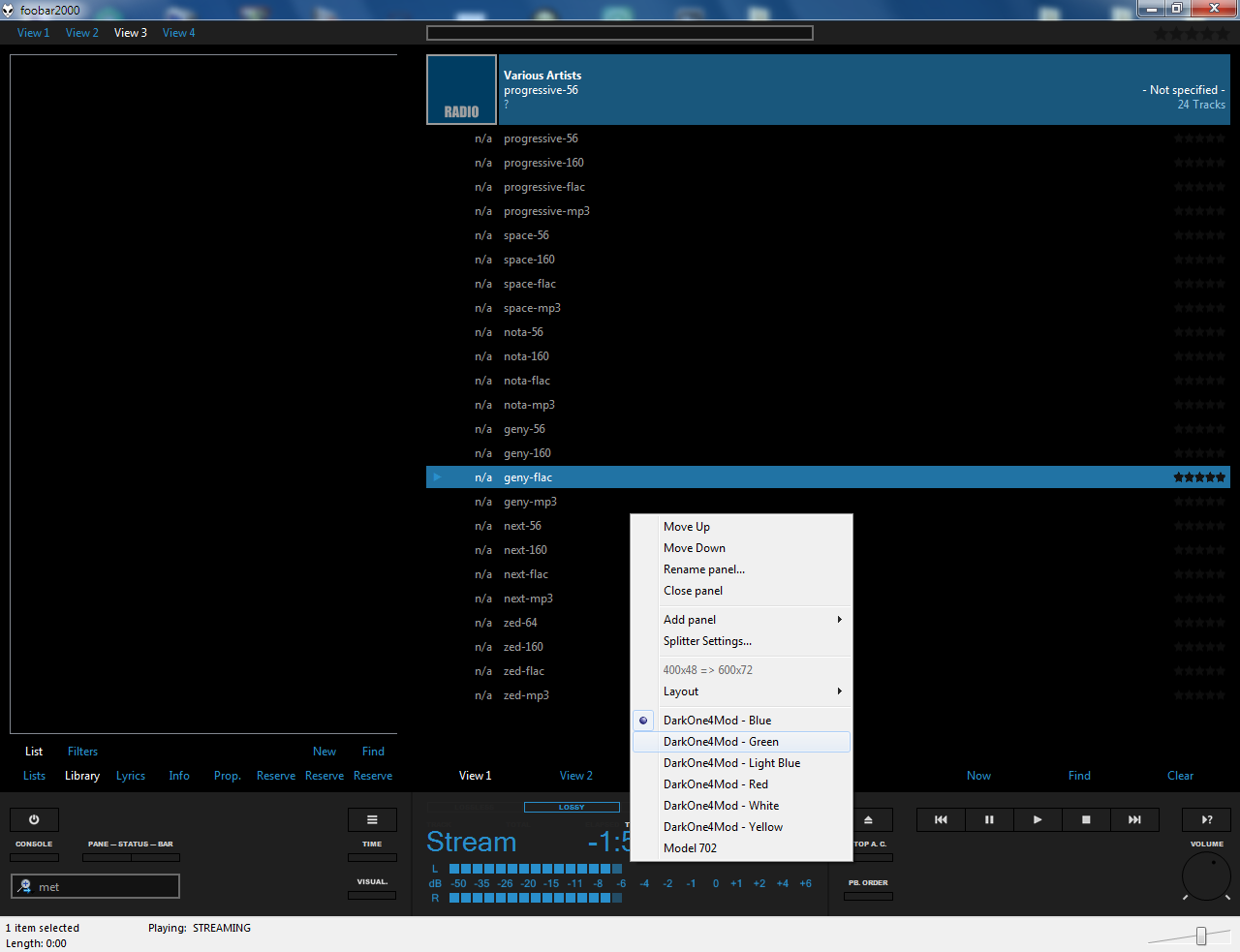This screenshot has width=1240, height=952.
Task: Skip to the previous track
Action: click(x=941, y=820)
